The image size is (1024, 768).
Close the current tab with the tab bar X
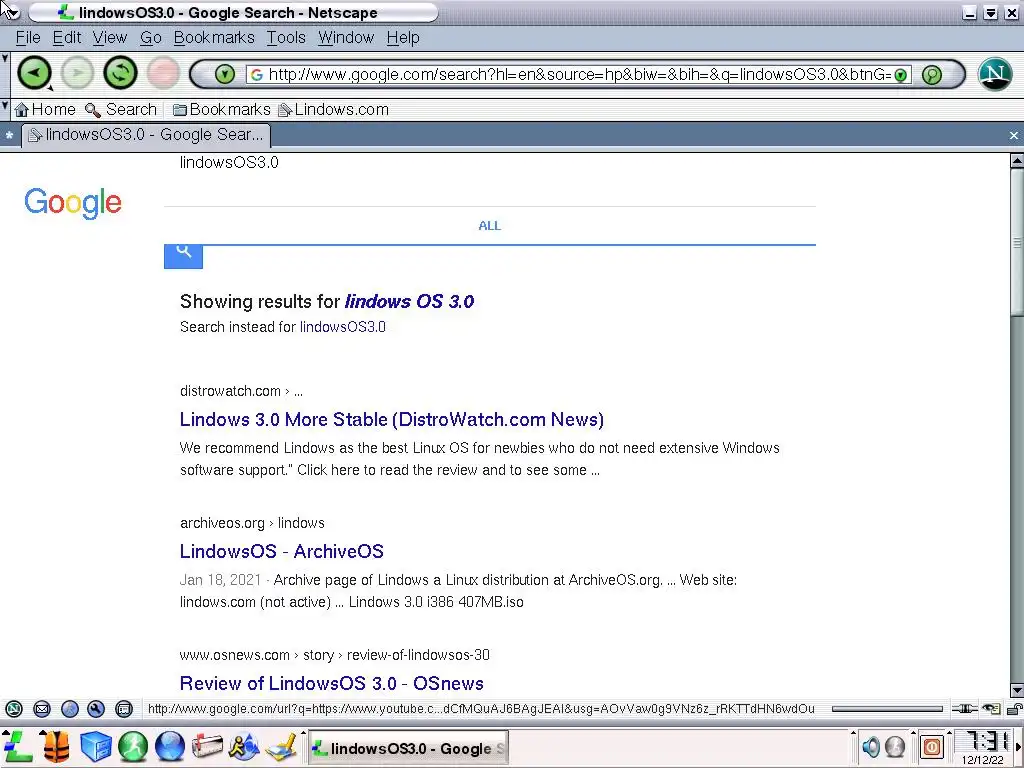pos(1014,135)
